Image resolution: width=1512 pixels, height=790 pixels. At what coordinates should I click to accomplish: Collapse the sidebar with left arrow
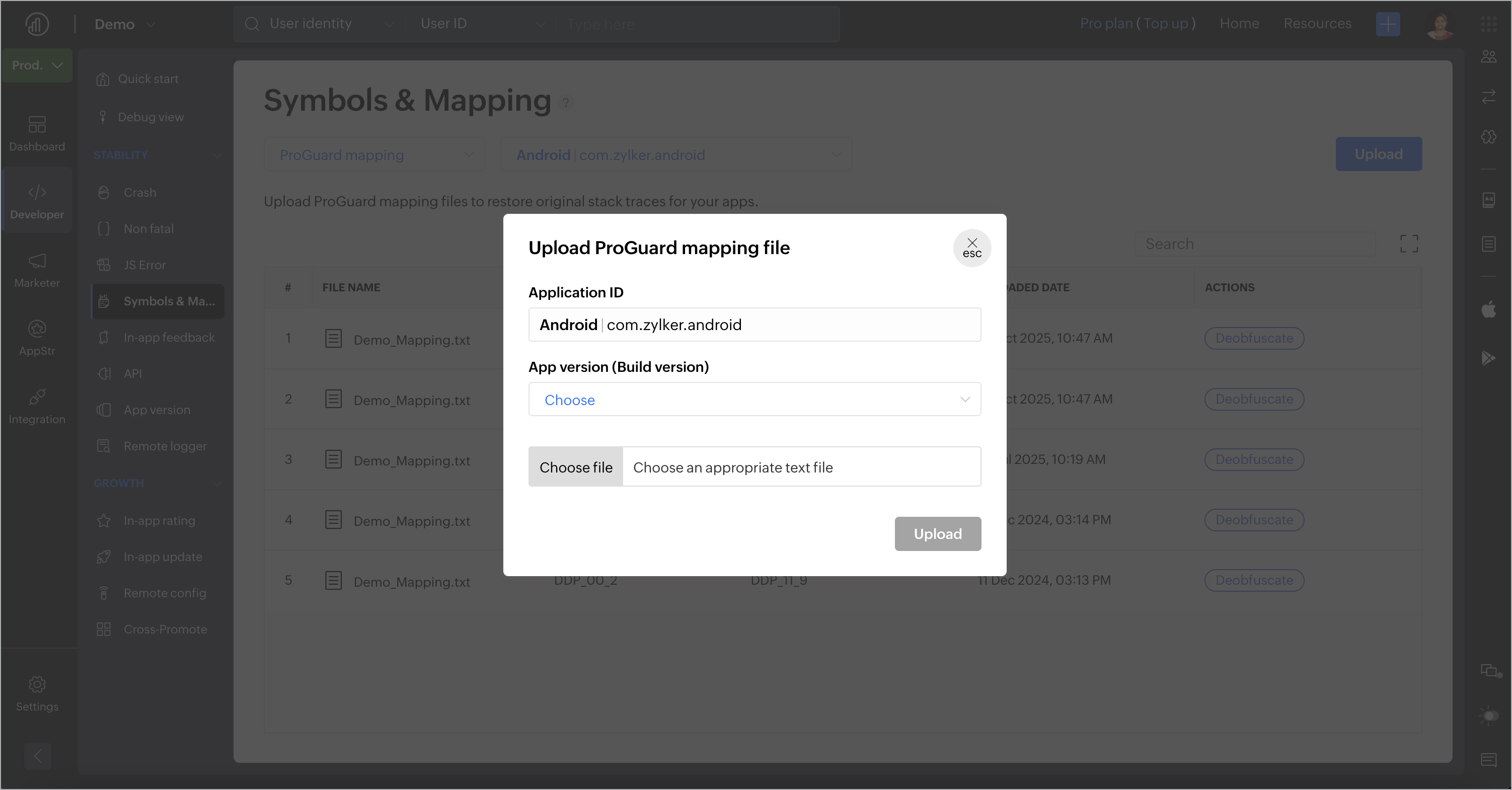[x=38, y=755]
